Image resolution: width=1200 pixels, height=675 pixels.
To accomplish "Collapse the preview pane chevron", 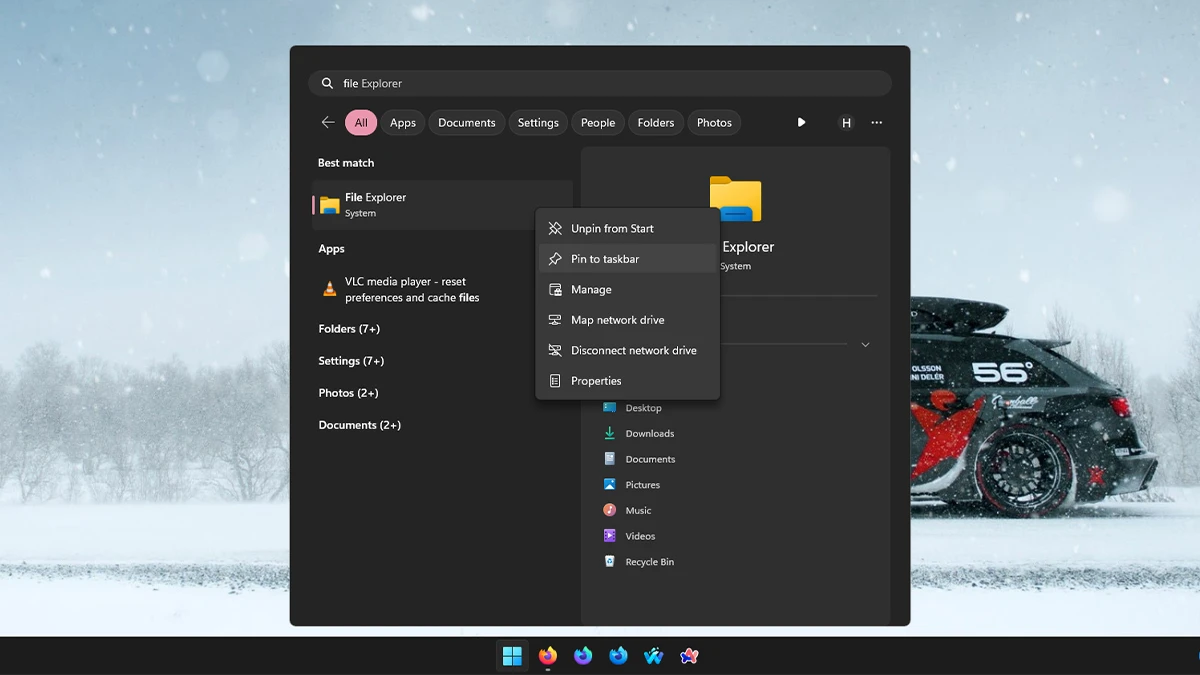I will pos(865,344).
